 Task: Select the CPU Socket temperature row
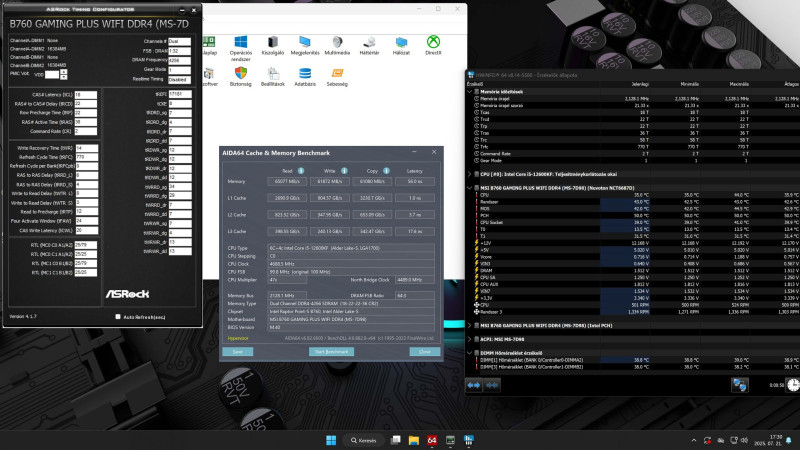pos(633,222)
